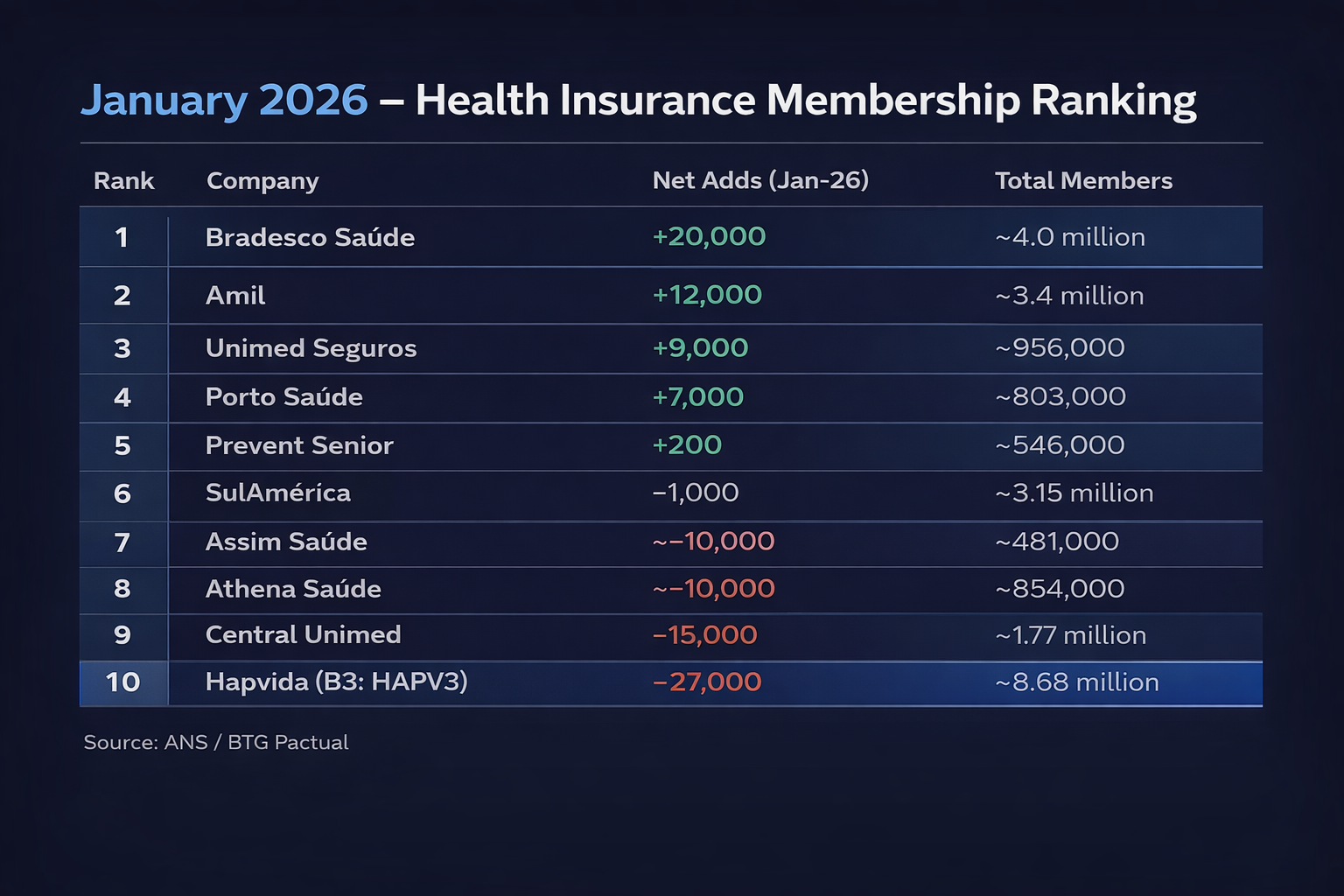Select Porto Saúde's "+7,000" net adds

[698, 397]
